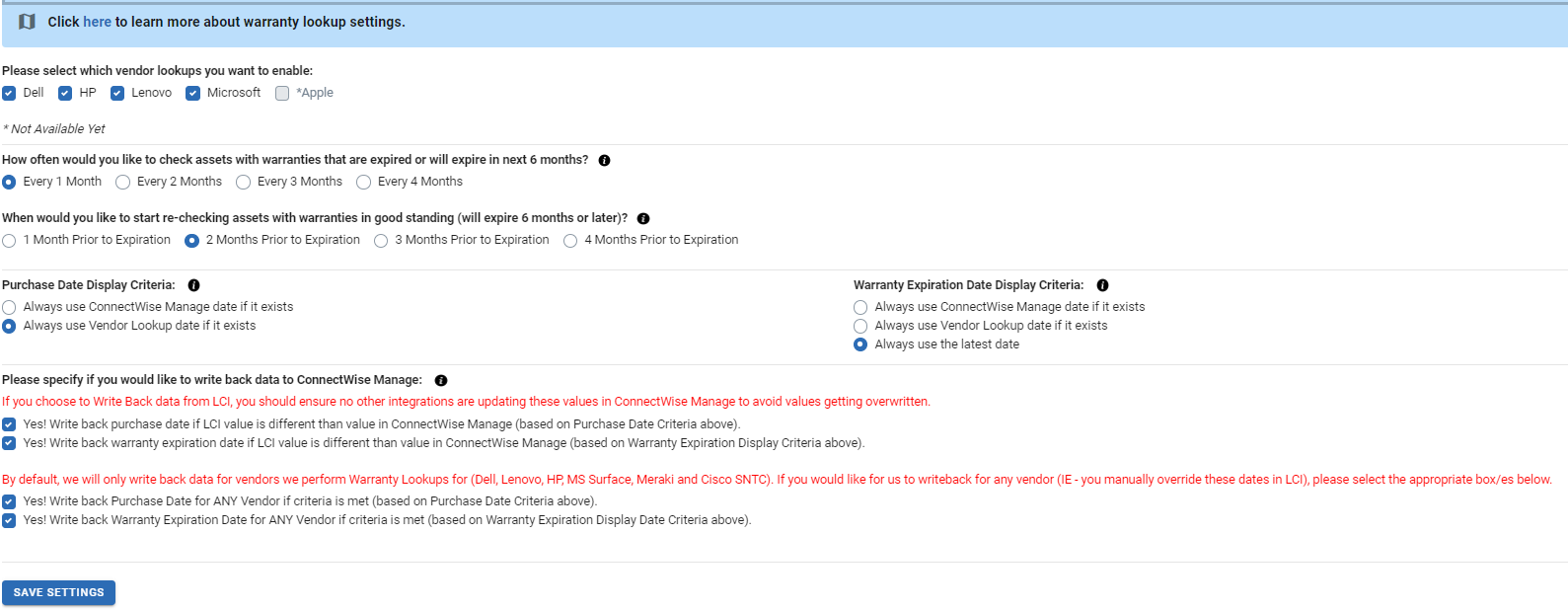Click the '* Not Available Yet' note
Viewport: 1568px width, 610px height.
pos(53,129)
